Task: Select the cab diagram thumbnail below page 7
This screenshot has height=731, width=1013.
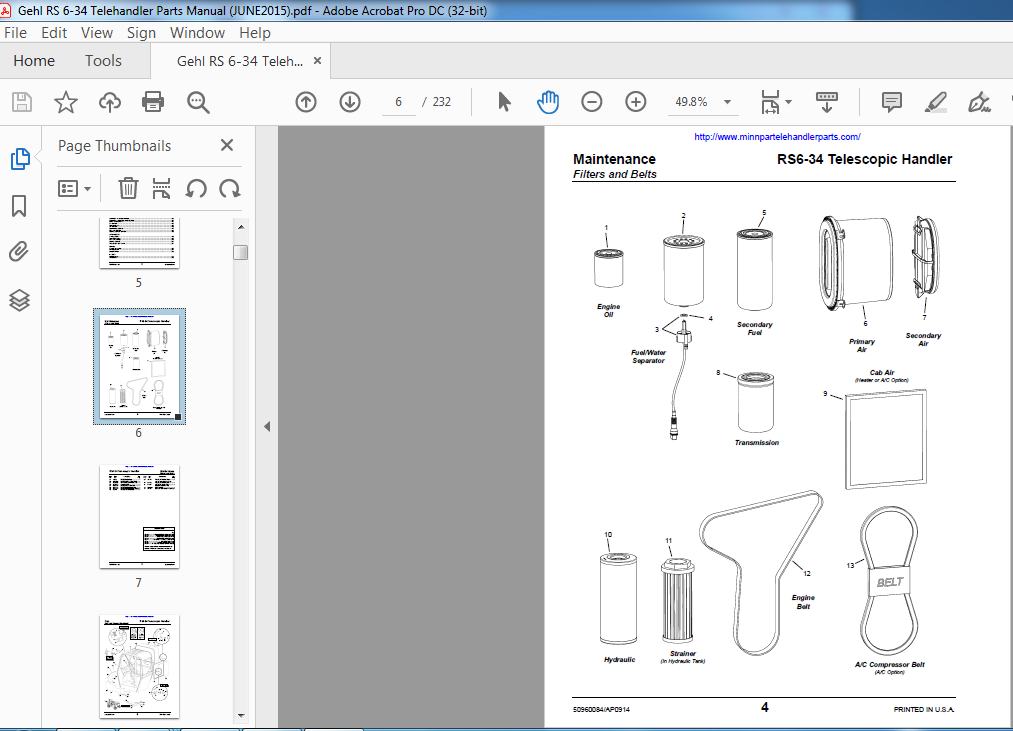Action: click(139, 666)
